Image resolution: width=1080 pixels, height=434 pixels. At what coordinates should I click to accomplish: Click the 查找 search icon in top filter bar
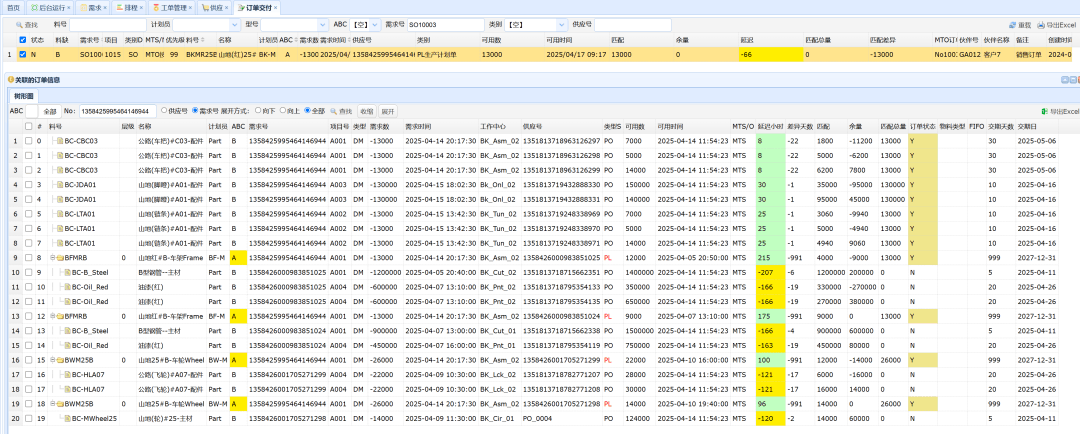[19, 23]
